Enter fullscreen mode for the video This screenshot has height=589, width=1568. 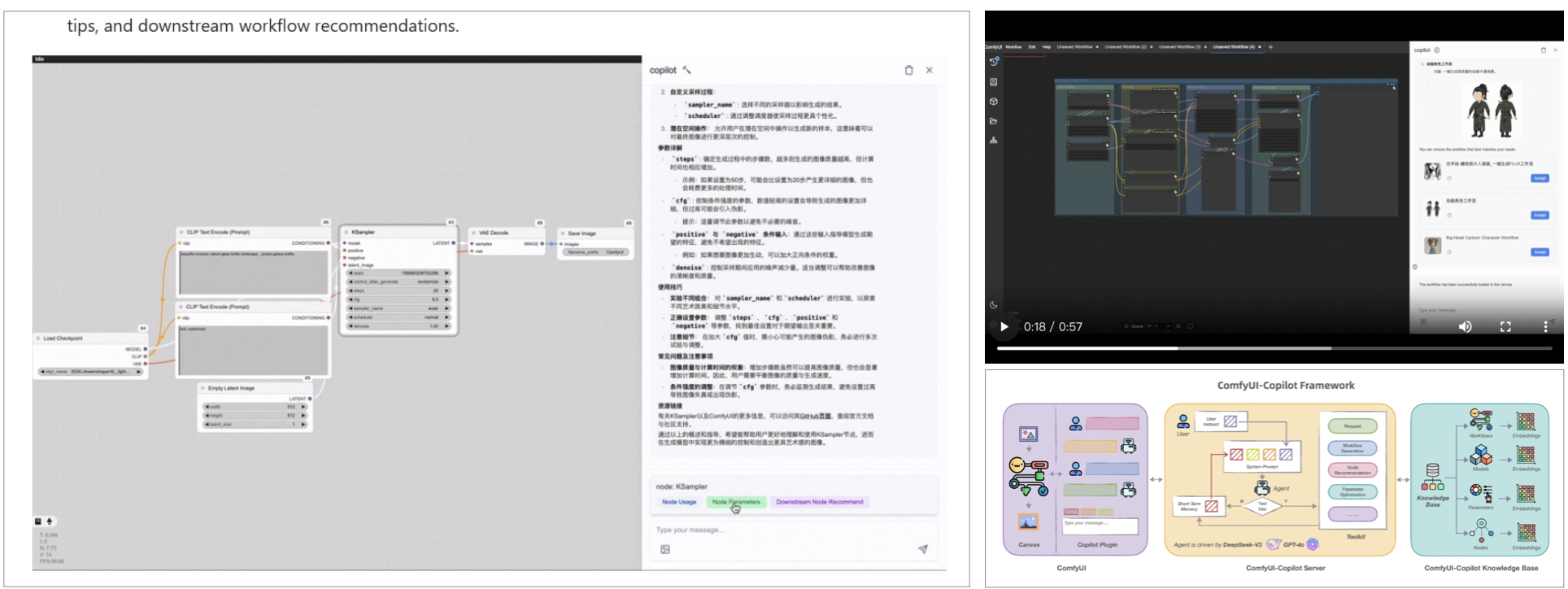(x=1505, y=327)
